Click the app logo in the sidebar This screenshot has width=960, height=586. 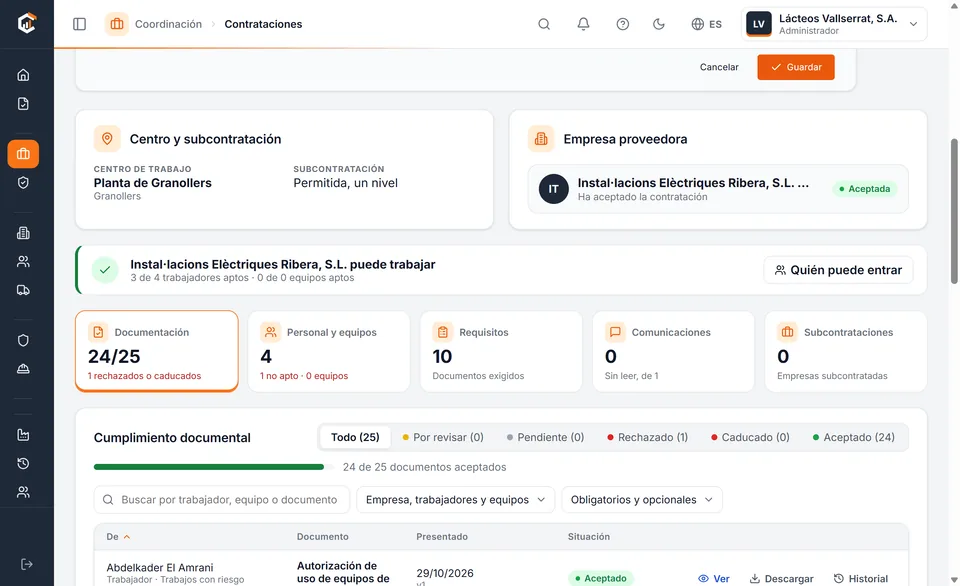point(26,23)
